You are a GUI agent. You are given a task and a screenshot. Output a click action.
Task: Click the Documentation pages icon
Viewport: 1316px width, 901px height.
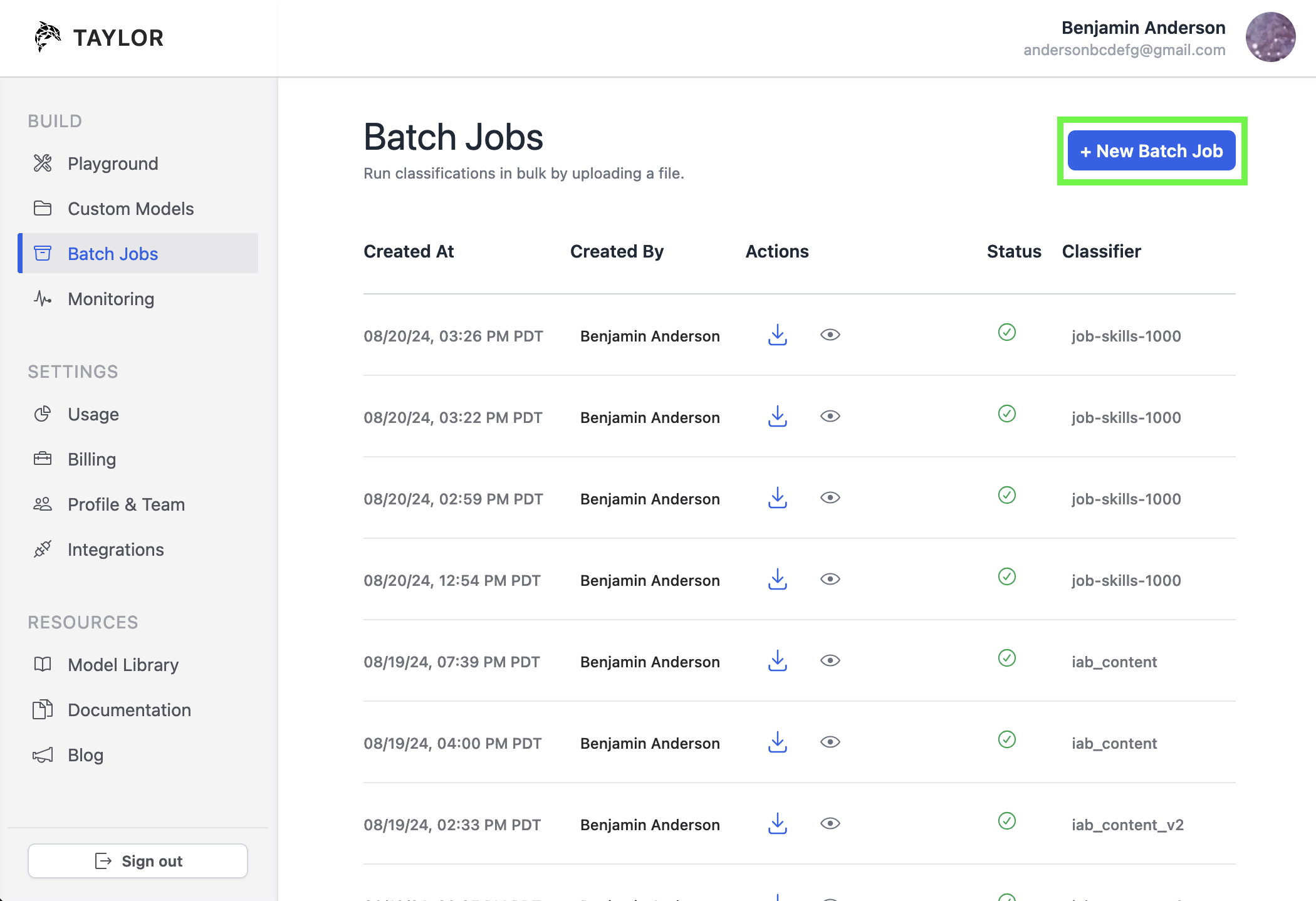pyautogui.click(x=43, y=709)
